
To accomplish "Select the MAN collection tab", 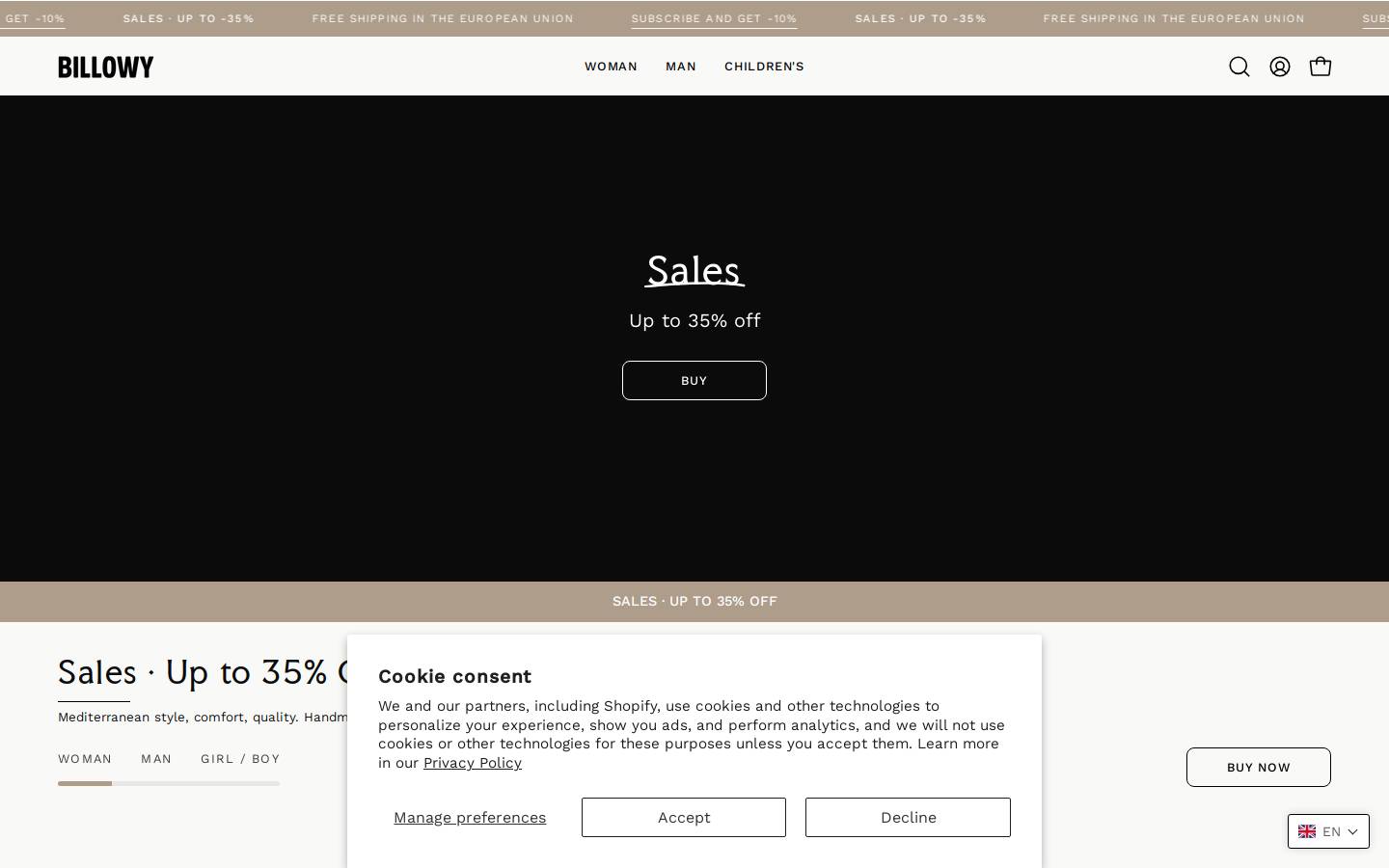I will 156,759.
